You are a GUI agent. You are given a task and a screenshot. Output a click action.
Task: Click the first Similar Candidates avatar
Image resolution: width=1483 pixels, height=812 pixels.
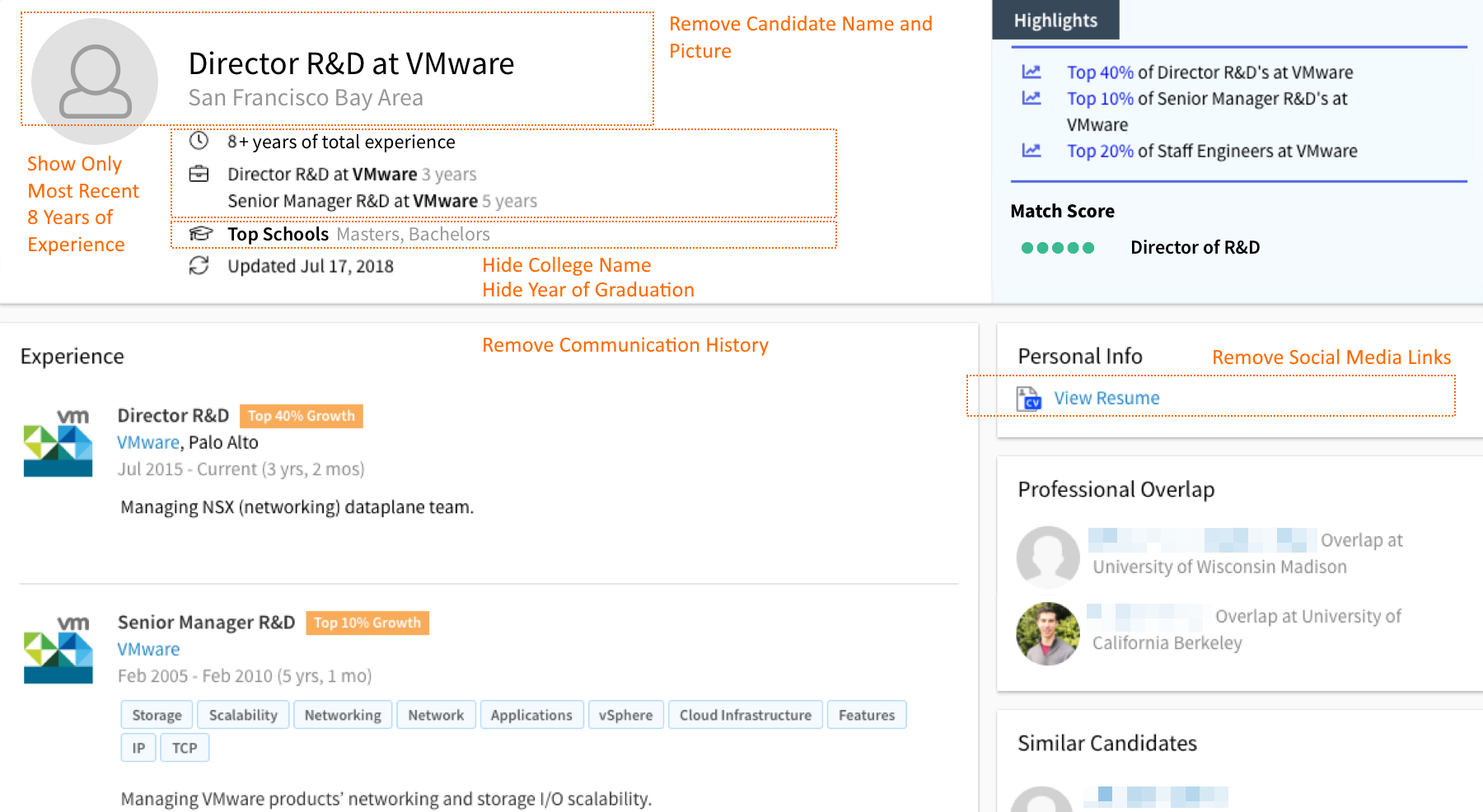[x=1042, y=799]
